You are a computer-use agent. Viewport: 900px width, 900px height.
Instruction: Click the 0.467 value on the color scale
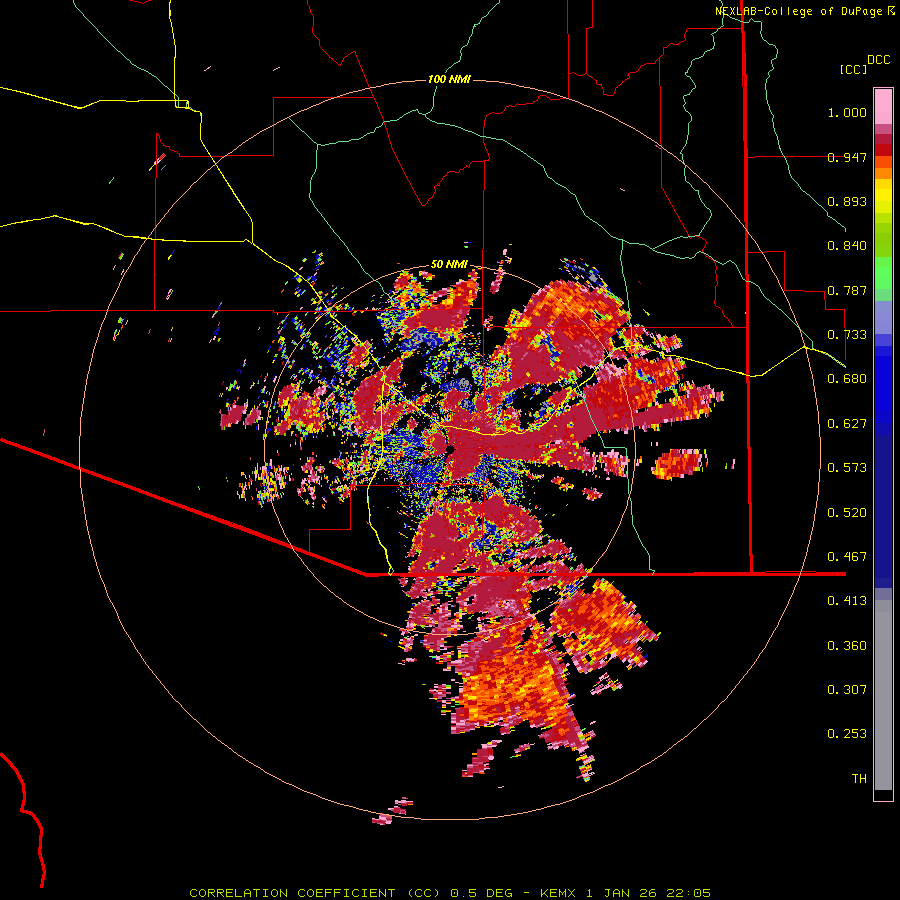point(847,557)
